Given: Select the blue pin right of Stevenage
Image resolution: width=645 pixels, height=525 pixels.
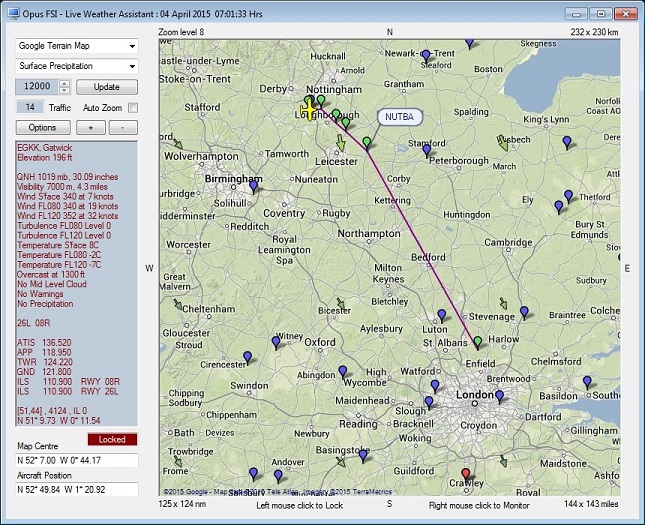Looking at the screenshot, I should click(x=524, y=312).
